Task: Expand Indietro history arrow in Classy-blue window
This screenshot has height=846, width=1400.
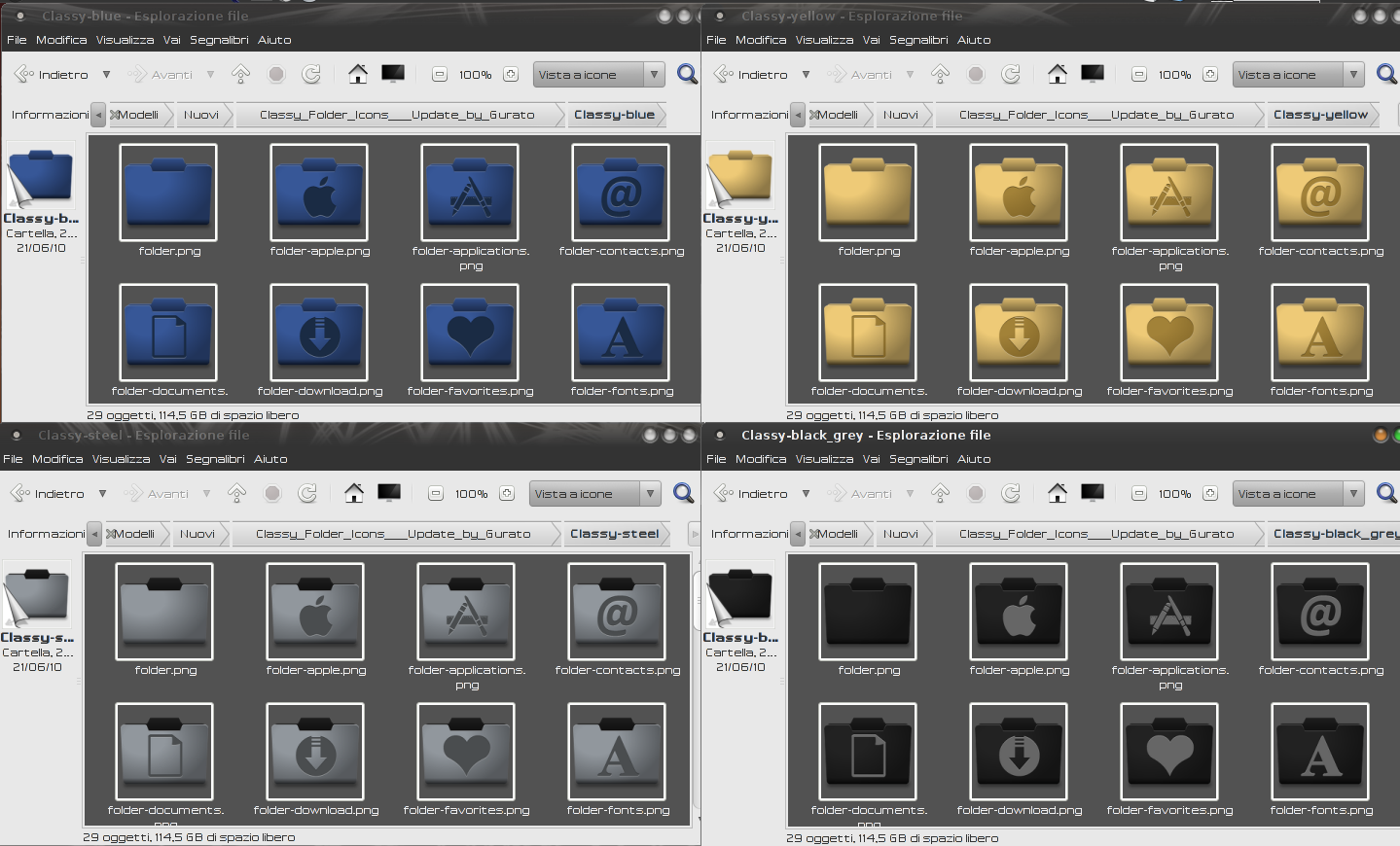Action: pyautogui.click(x=106, y=75)
